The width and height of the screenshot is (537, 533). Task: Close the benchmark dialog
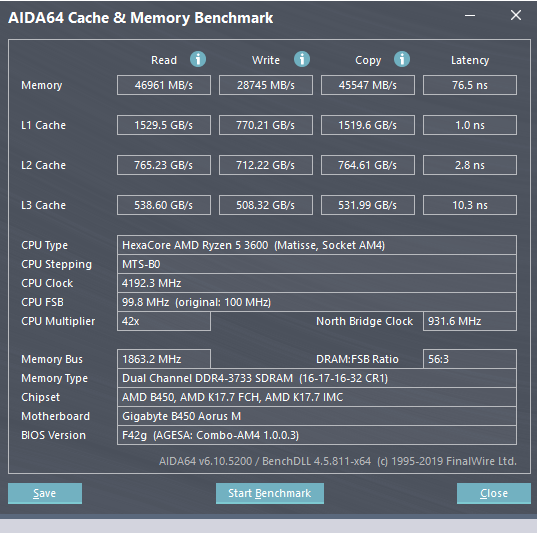click(494, 493)
